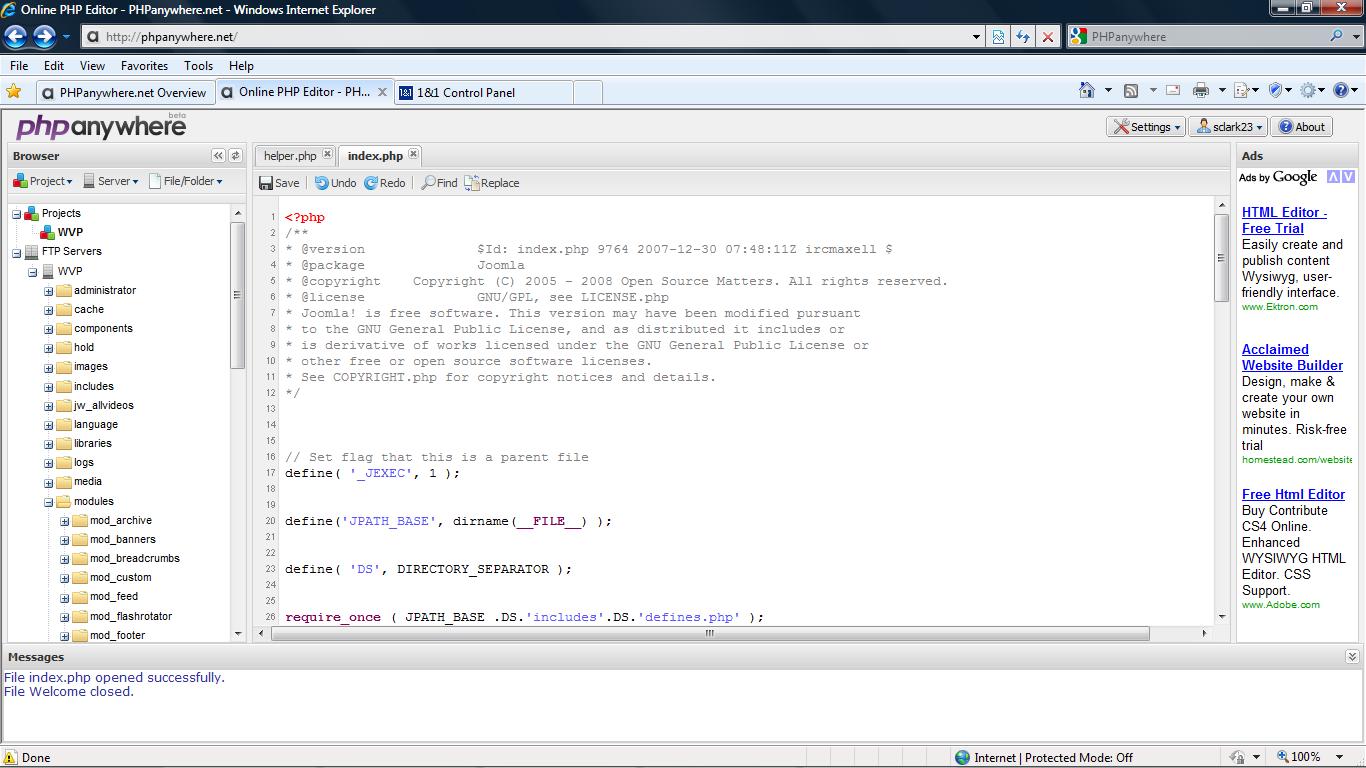This screenshot has height=768, width=1366.
Task: Select the language folder
Action: tap(95, 424)
